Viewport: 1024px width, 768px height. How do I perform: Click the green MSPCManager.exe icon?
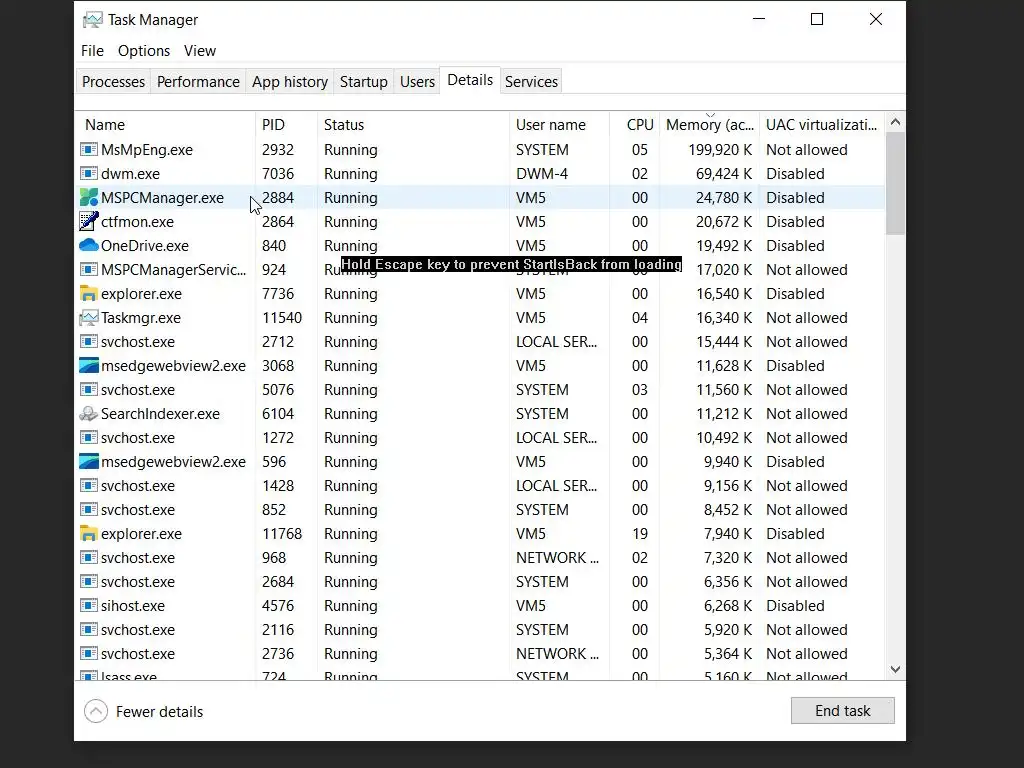tap(88, 198)
